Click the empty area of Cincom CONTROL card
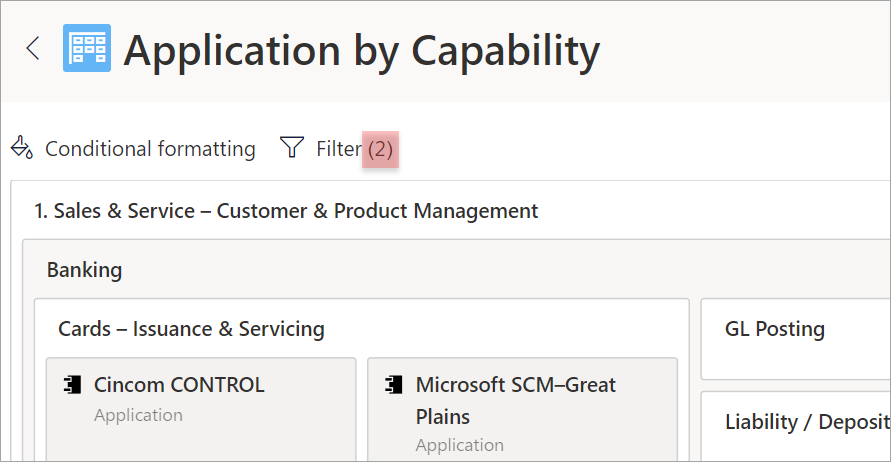 pyautogui.click(x=201, y=443)
